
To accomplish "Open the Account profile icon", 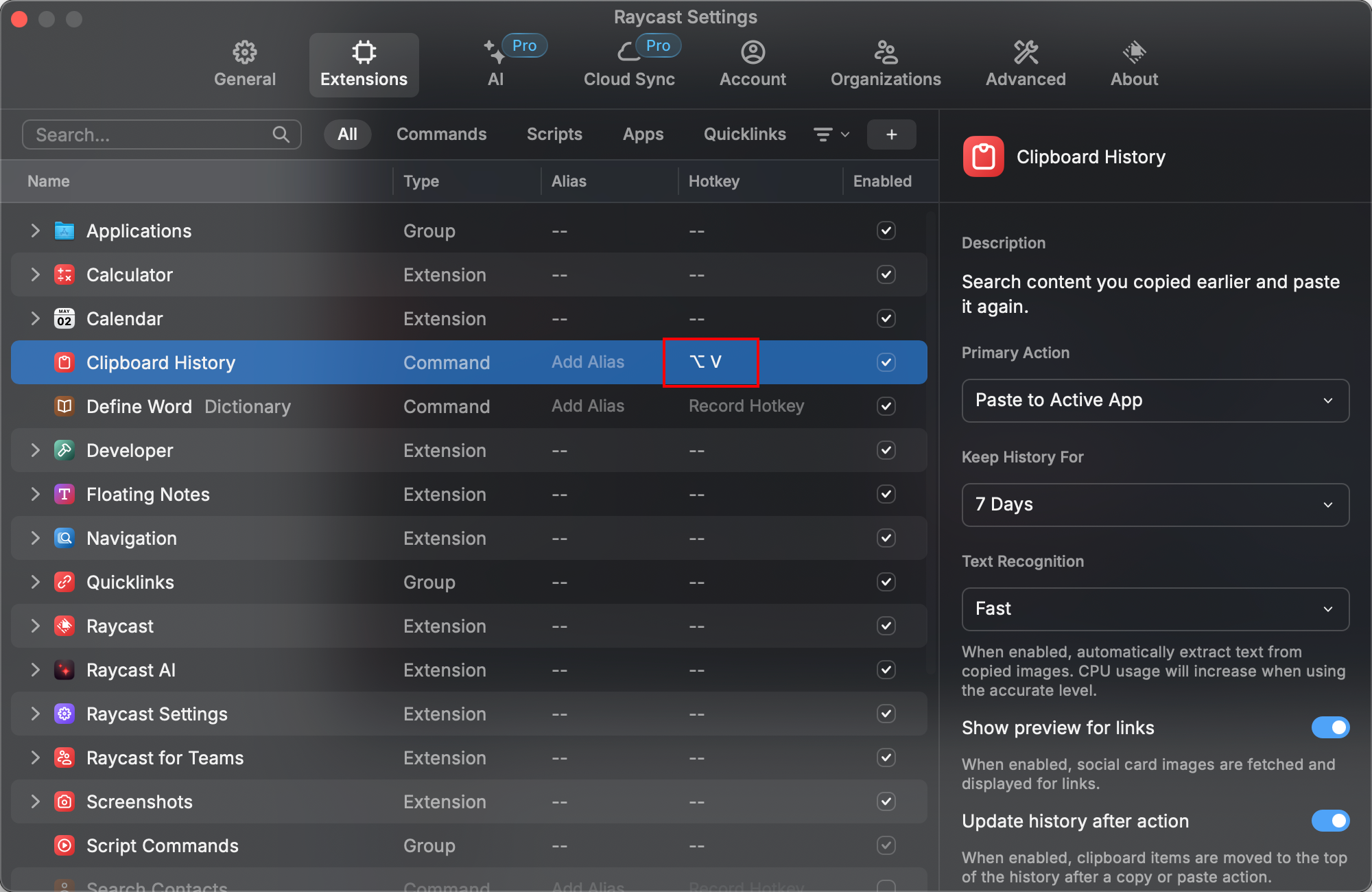I will click(753, 52).
